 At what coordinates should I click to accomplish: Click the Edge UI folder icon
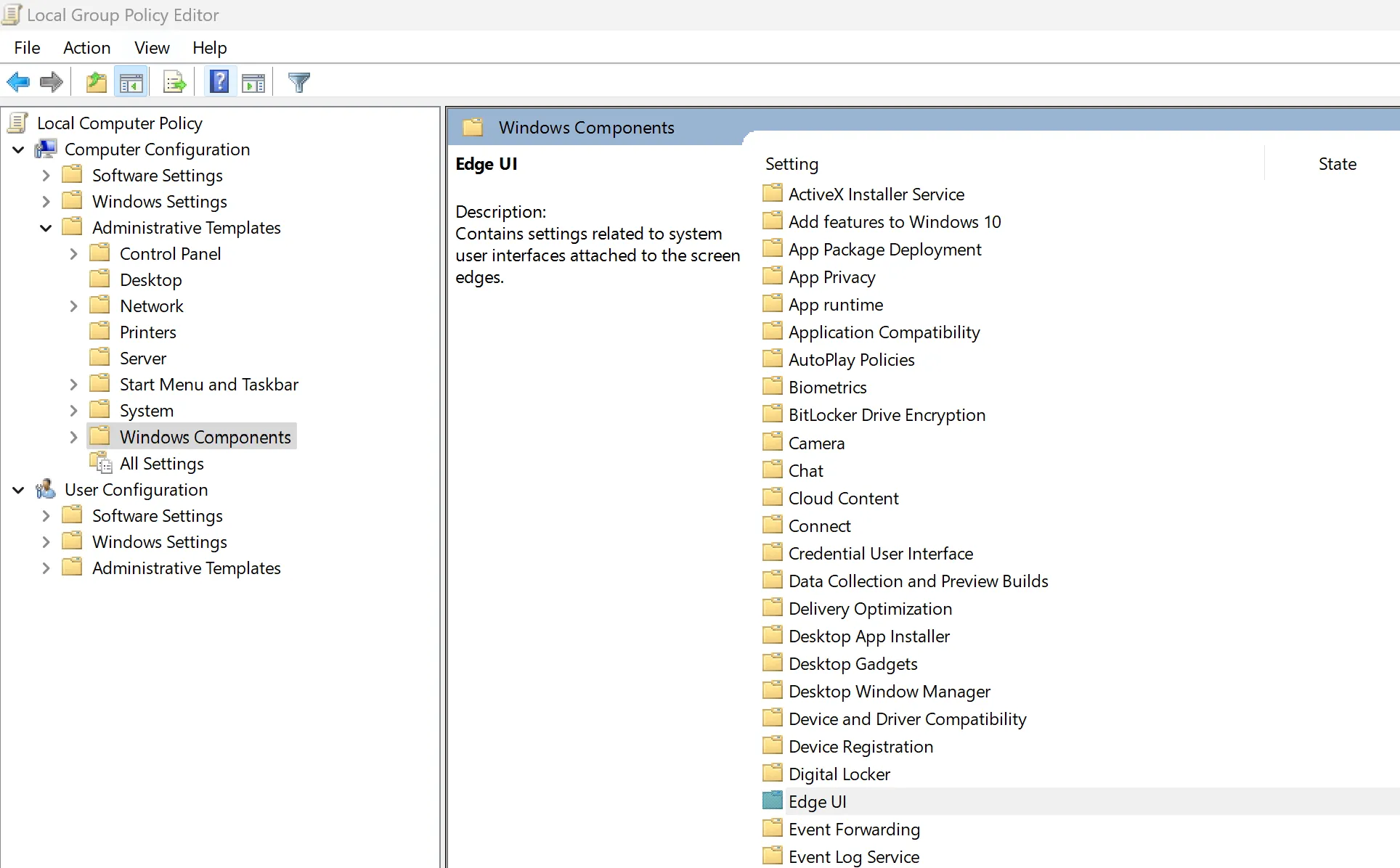tap(773, 801)
